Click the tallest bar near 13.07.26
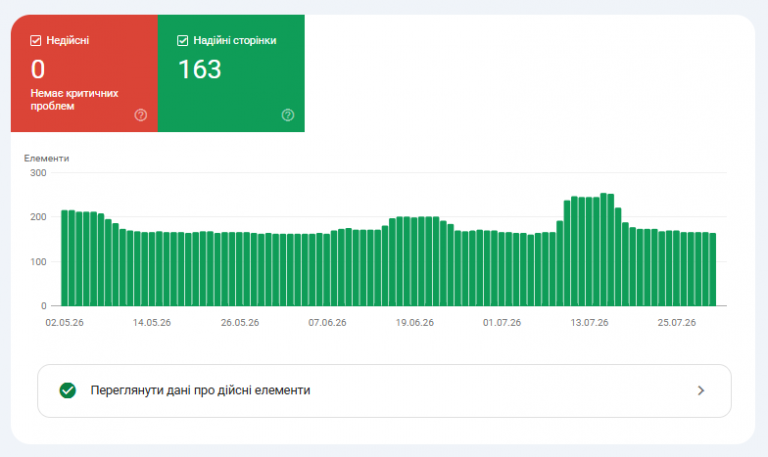Image resolution: width=768 pixels, height=457 pixels. pos(603,249)
